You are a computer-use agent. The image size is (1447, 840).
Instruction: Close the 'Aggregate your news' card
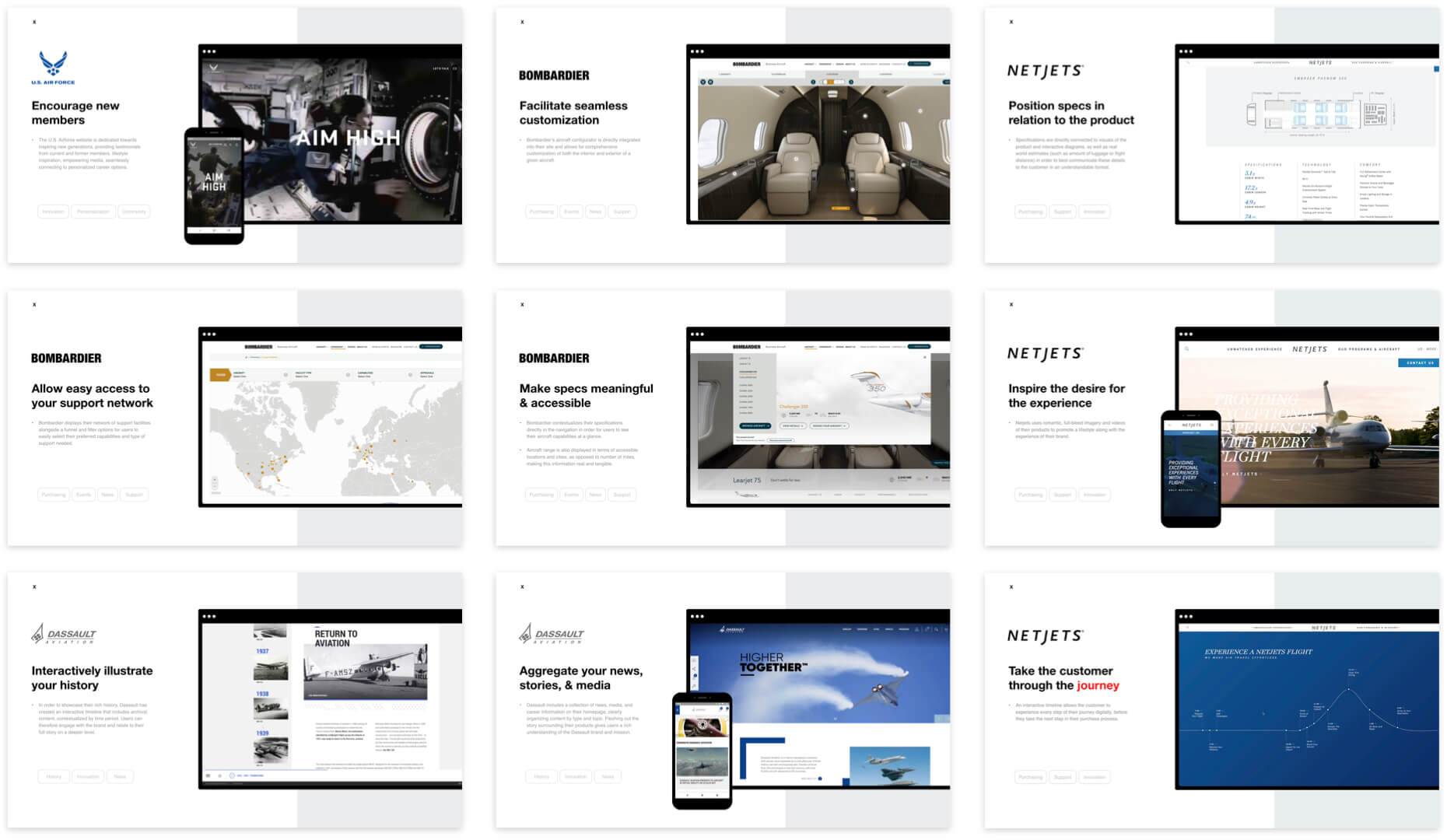[522, 586]
